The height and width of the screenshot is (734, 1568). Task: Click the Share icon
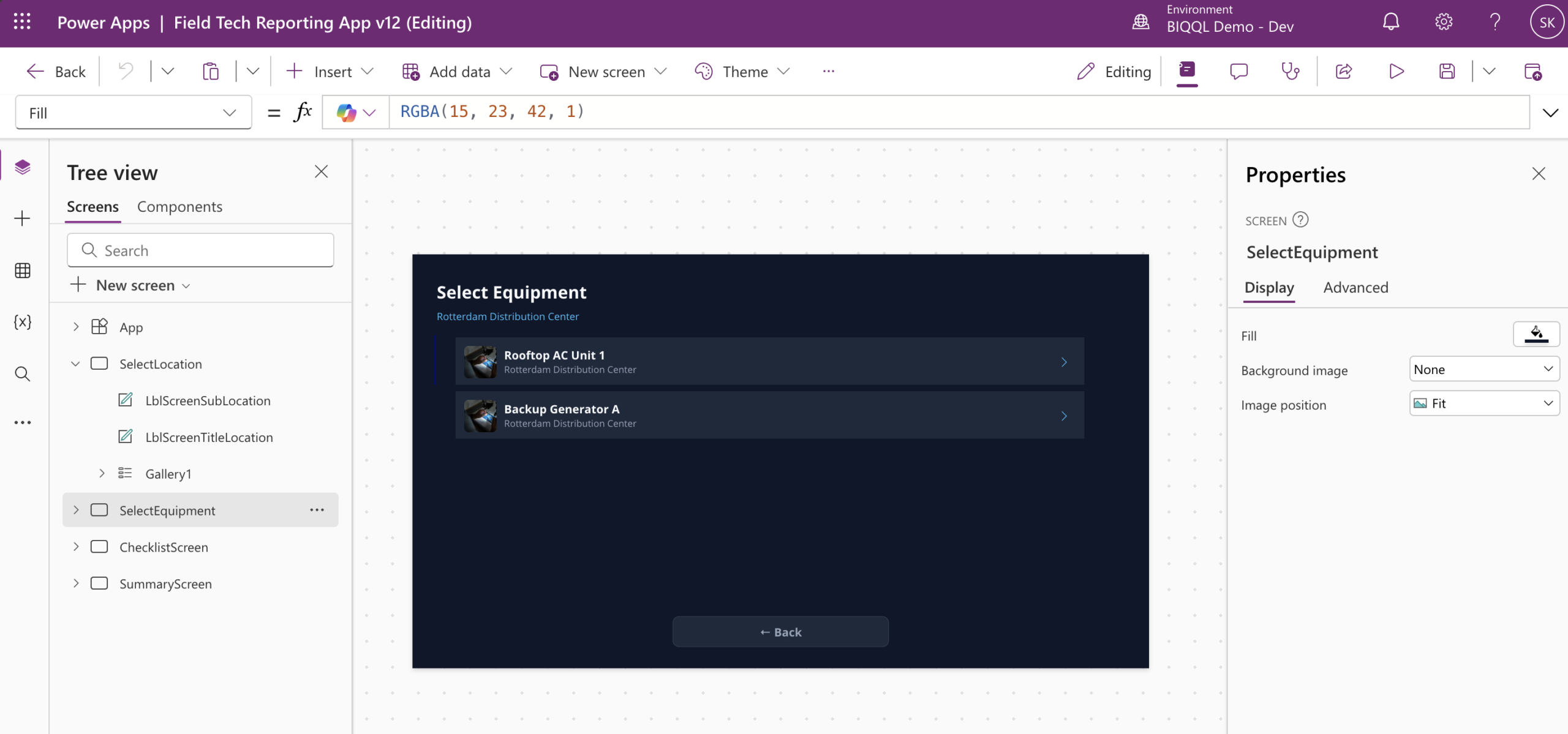pos(1344,72)
